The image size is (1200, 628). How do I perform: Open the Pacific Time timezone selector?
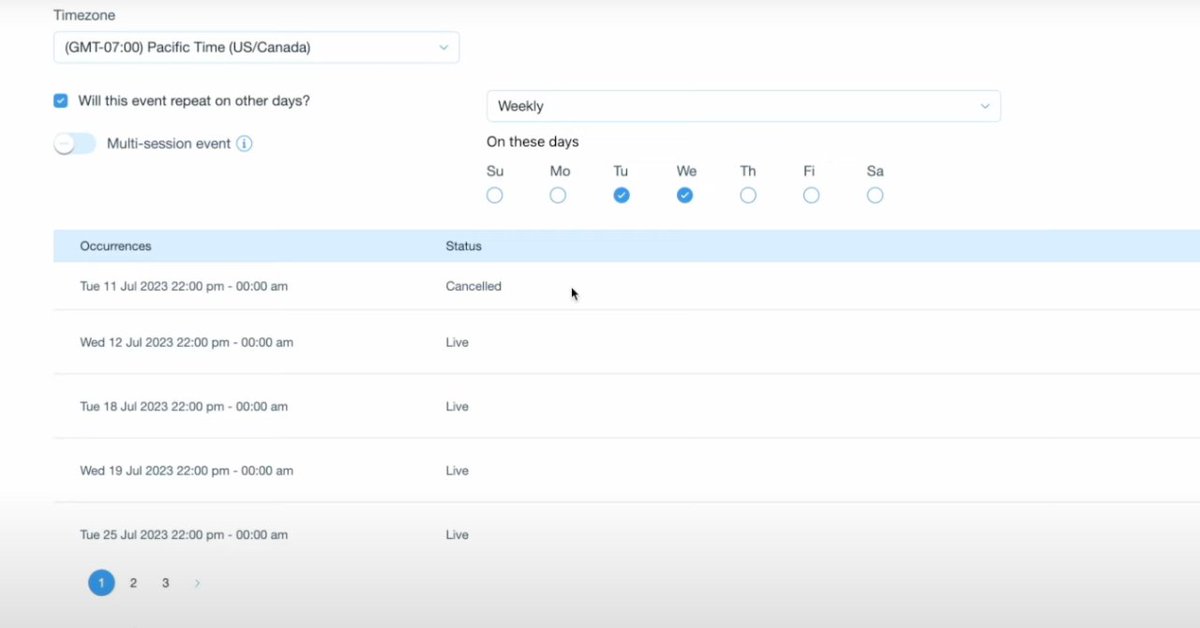256,47
